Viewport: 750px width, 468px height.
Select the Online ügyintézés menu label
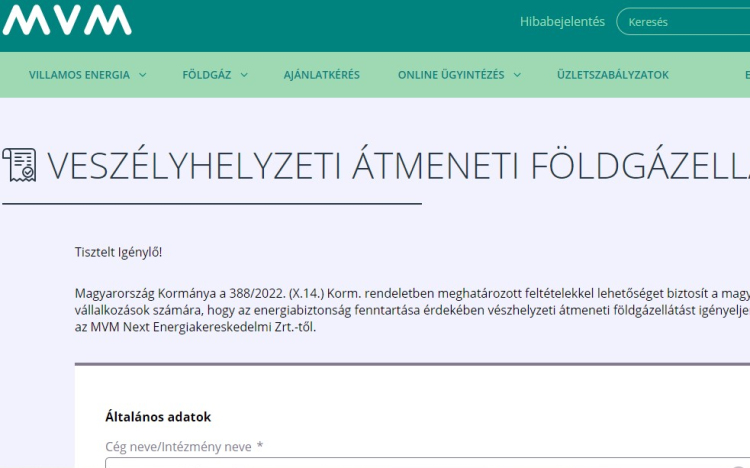click(451, 75)
